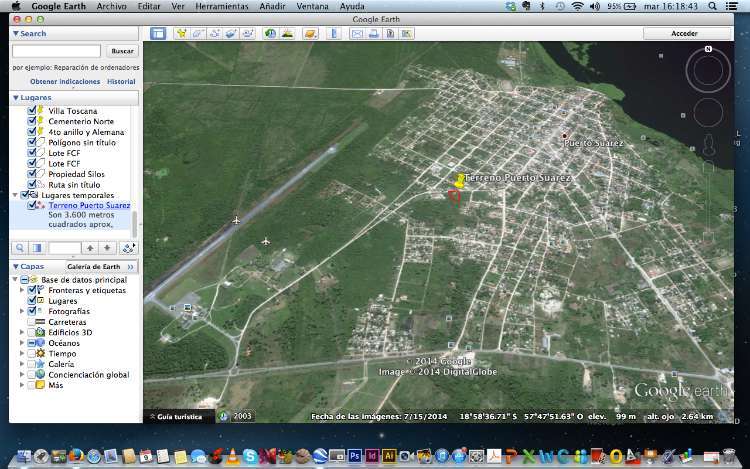Click the add placemark pin icon
750x469 pixels.
coord(182,33)
